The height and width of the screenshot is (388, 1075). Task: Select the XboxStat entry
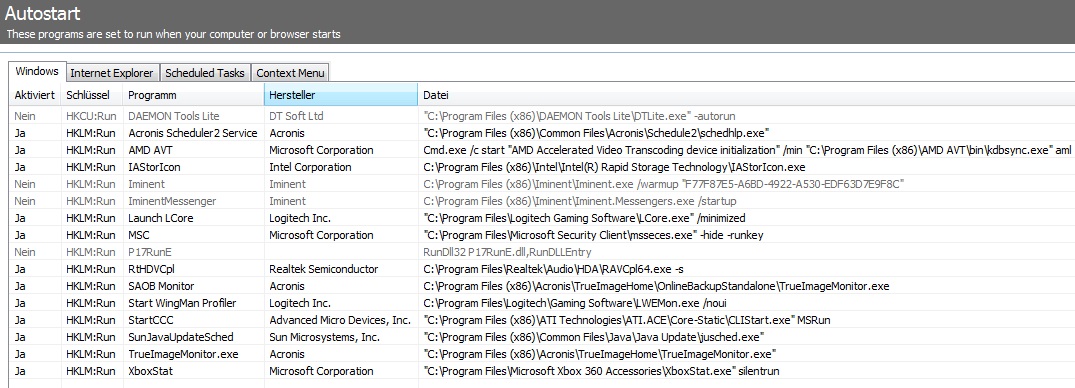tap(151, 371)
